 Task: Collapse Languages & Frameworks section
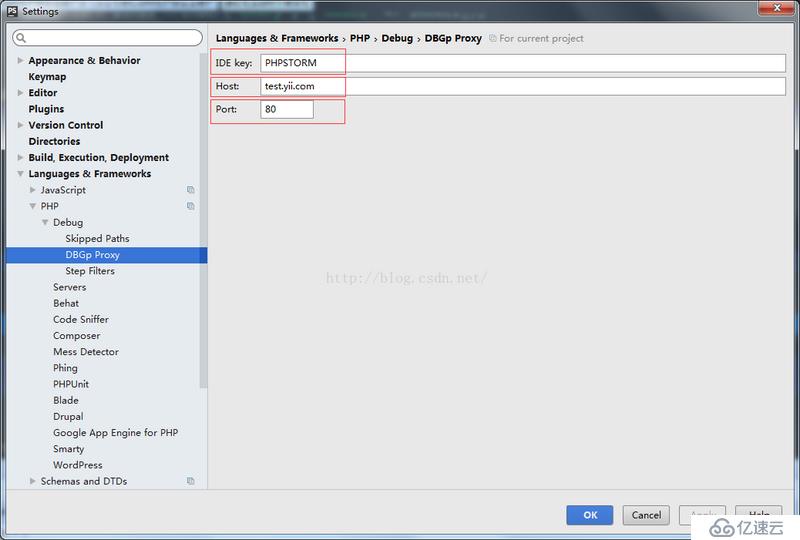[20, 174]
